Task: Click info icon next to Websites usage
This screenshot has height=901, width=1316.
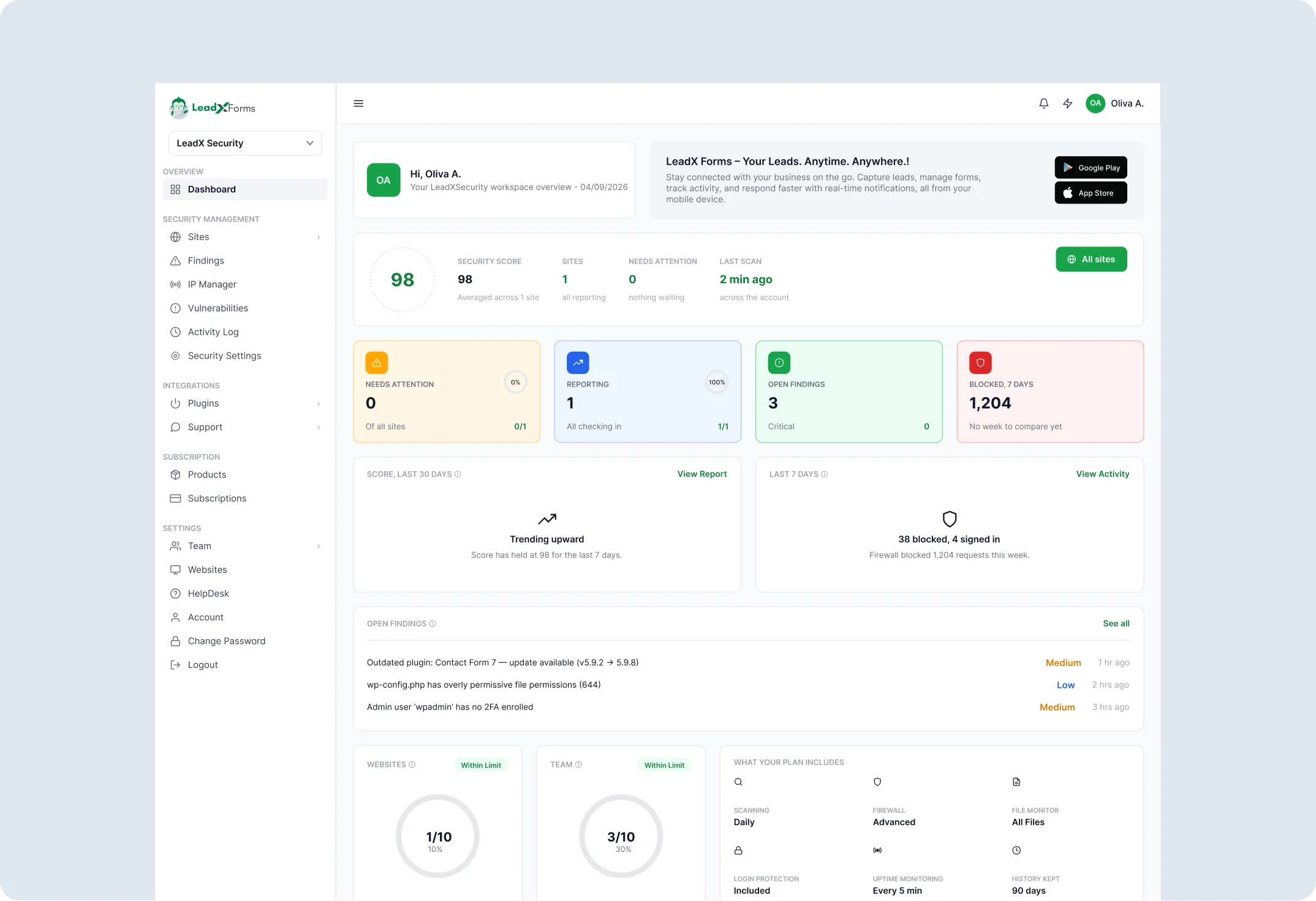Action: (x=412, y=765)
